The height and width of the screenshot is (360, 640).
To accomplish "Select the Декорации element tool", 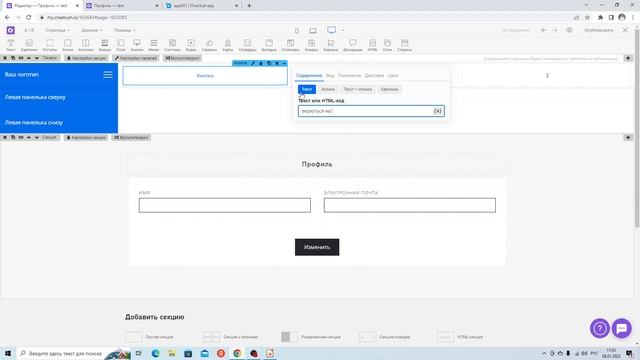I will tap(353, 45).
